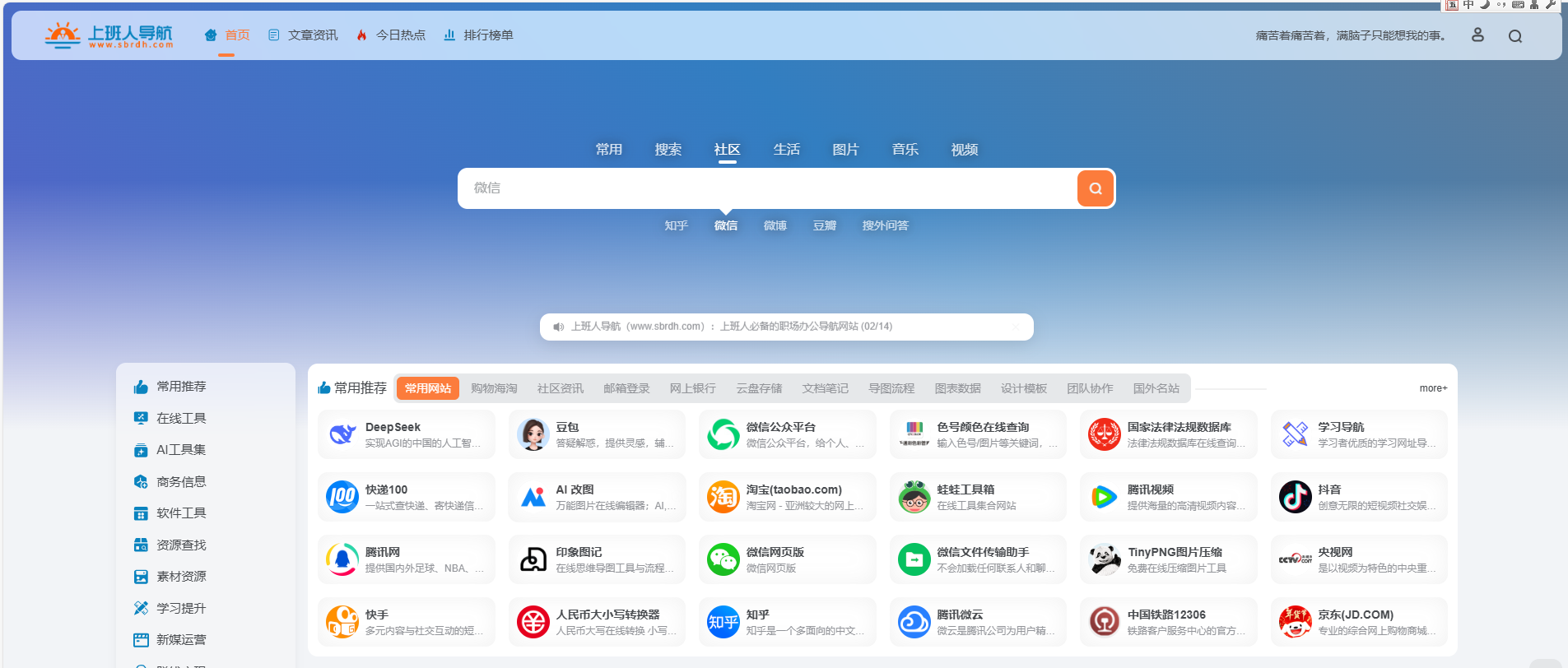Click the 腾讯网 icon
This screenshot has height=668, width=1568.
click(342, 559)
